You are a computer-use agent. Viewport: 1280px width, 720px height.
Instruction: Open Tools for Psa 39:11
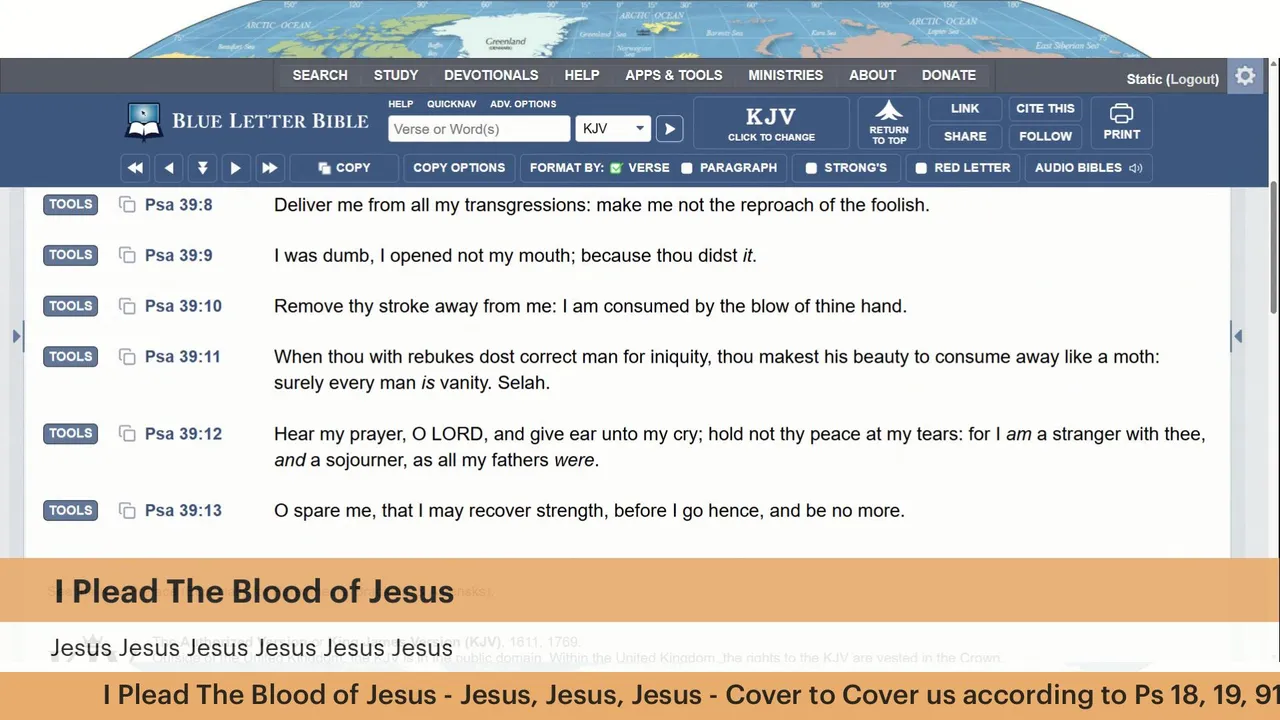click(x=70, y=357)
